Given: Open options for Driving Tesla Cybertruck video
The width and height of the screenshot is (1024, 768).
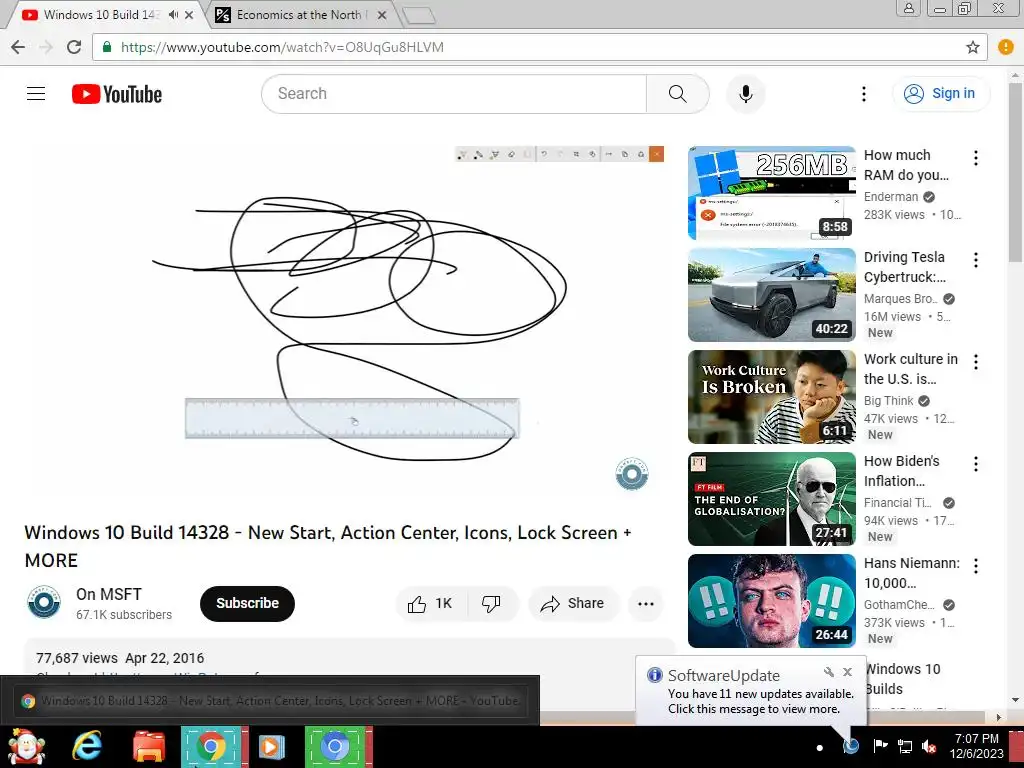Looking at the screenshot, I should 976,260.
